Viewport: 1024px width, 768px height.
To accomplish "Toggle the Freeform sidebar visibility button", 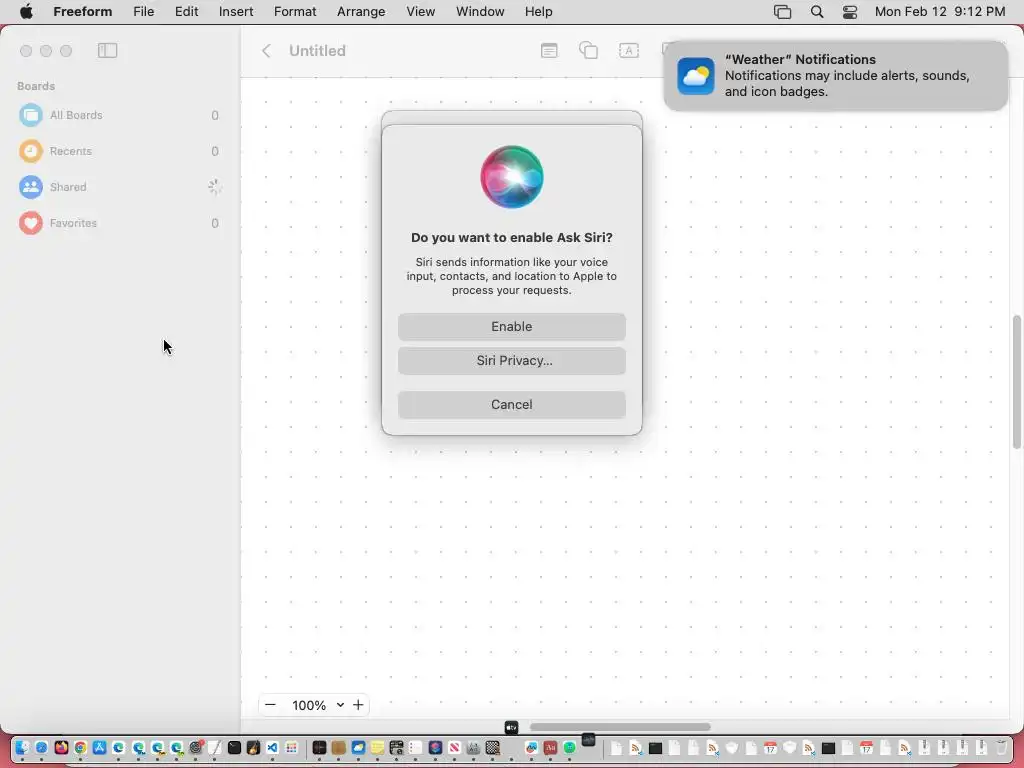I will [x=107, y=50].
